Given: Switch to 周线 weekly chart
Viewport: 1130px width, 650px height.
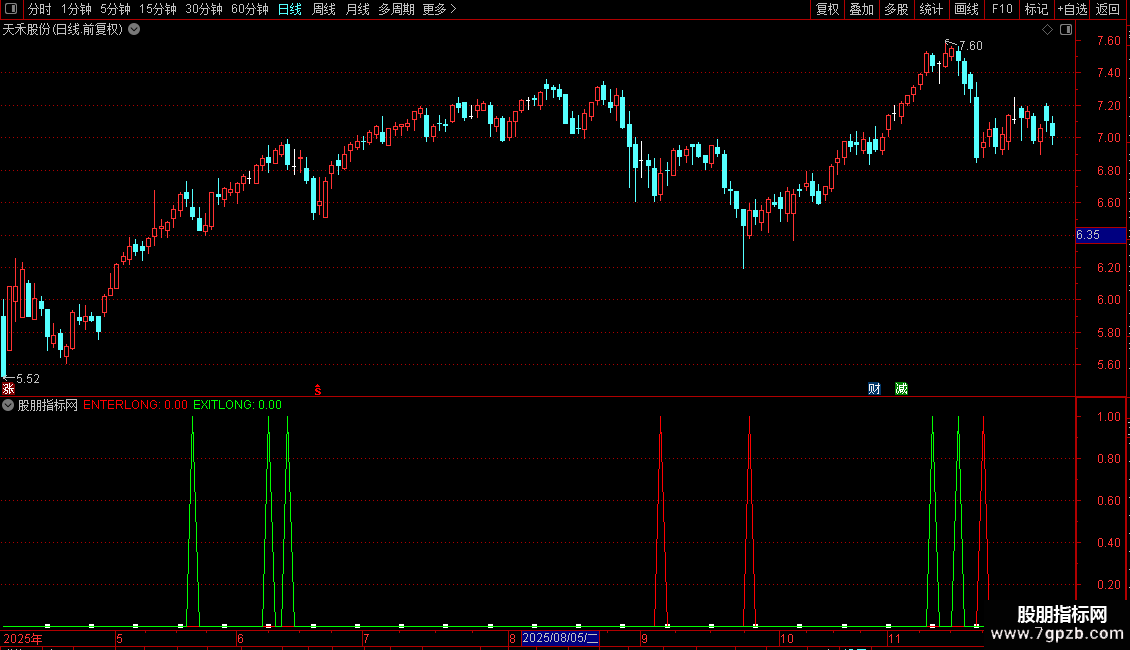Looking at the screenshot, I should pos(324,9).
